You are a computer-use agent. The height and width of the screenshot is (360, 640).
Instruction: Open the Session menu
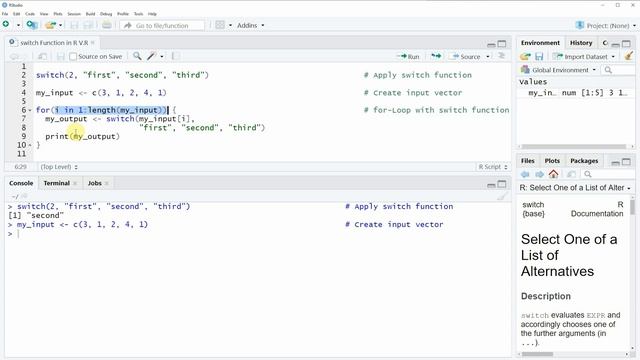click(x=74, y=14)
